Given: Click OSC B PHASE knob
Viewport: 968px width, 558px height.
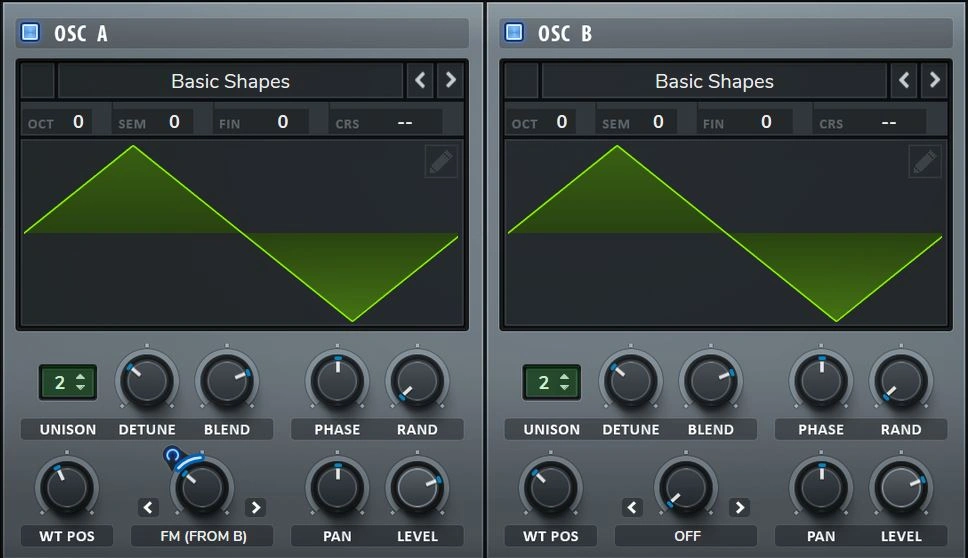Looking at the screenshot, I should click(821, 381).
